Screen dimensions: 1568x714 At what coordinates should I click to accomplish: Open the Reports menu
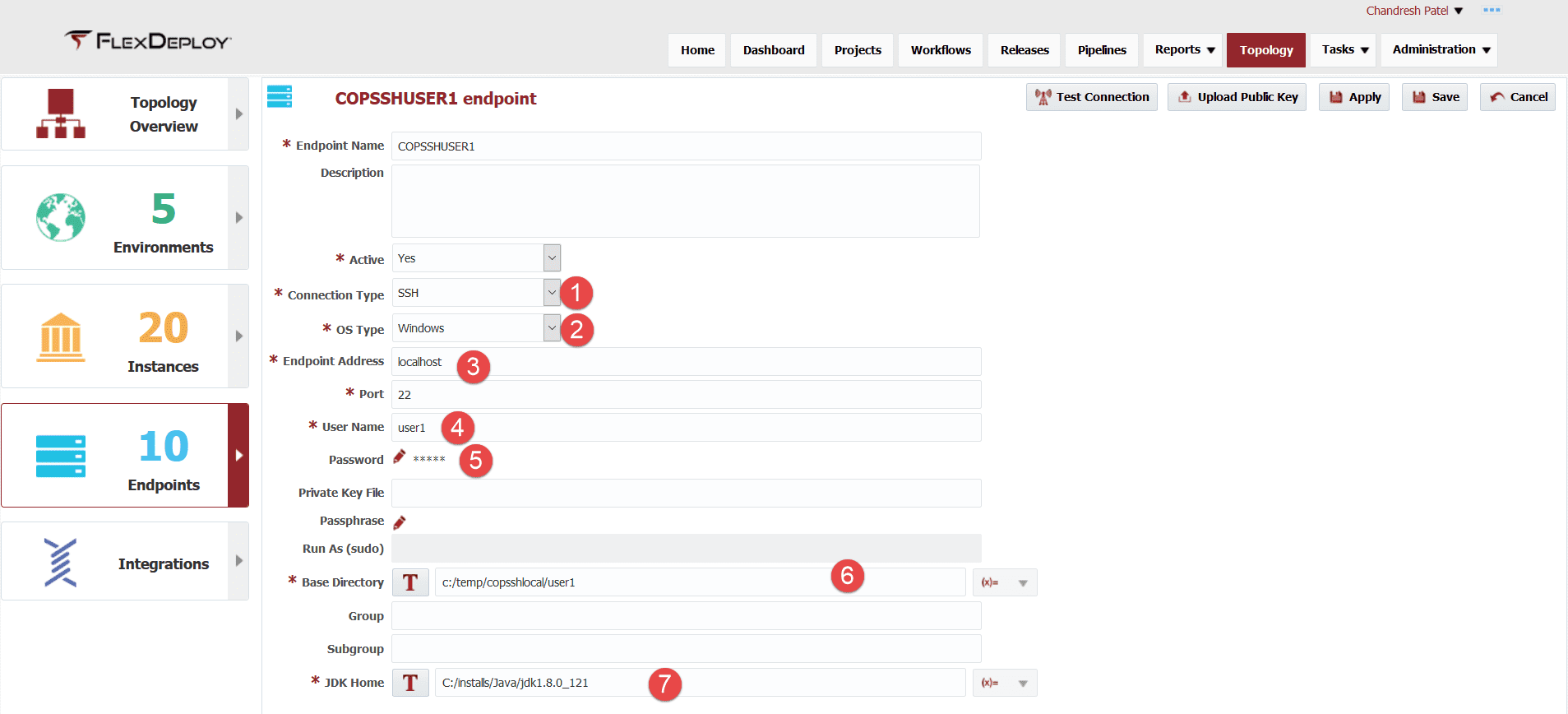click(1184, 50)
